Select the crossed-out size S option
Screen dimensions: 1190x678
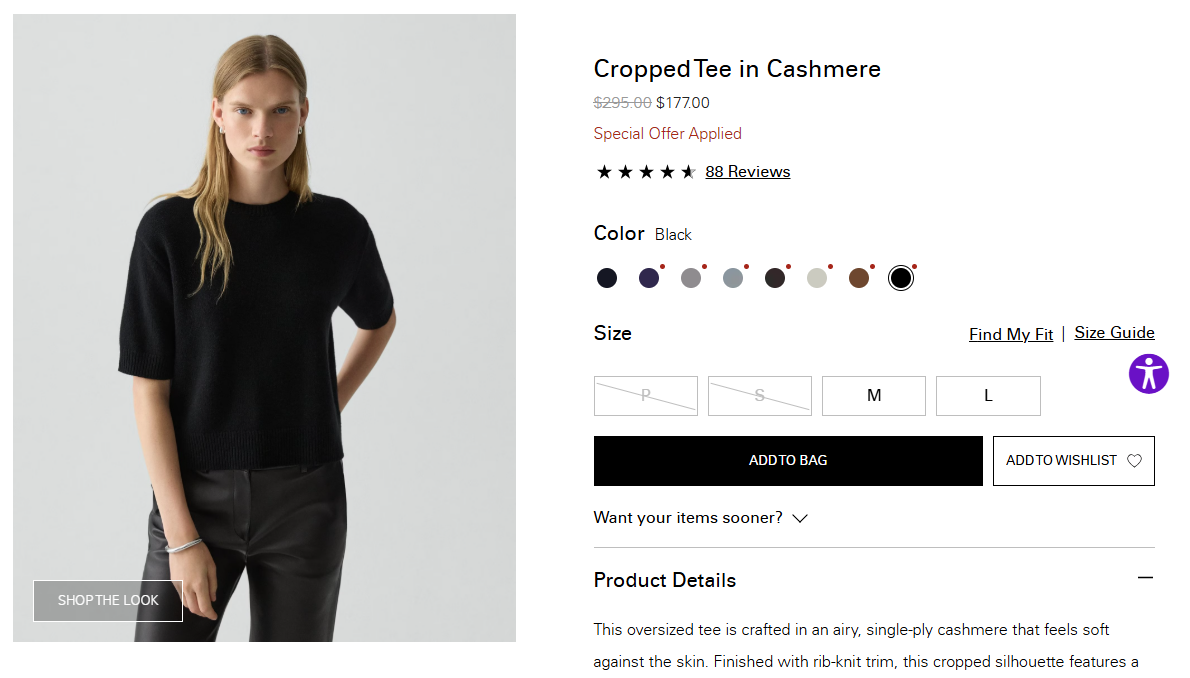[760, 396]
